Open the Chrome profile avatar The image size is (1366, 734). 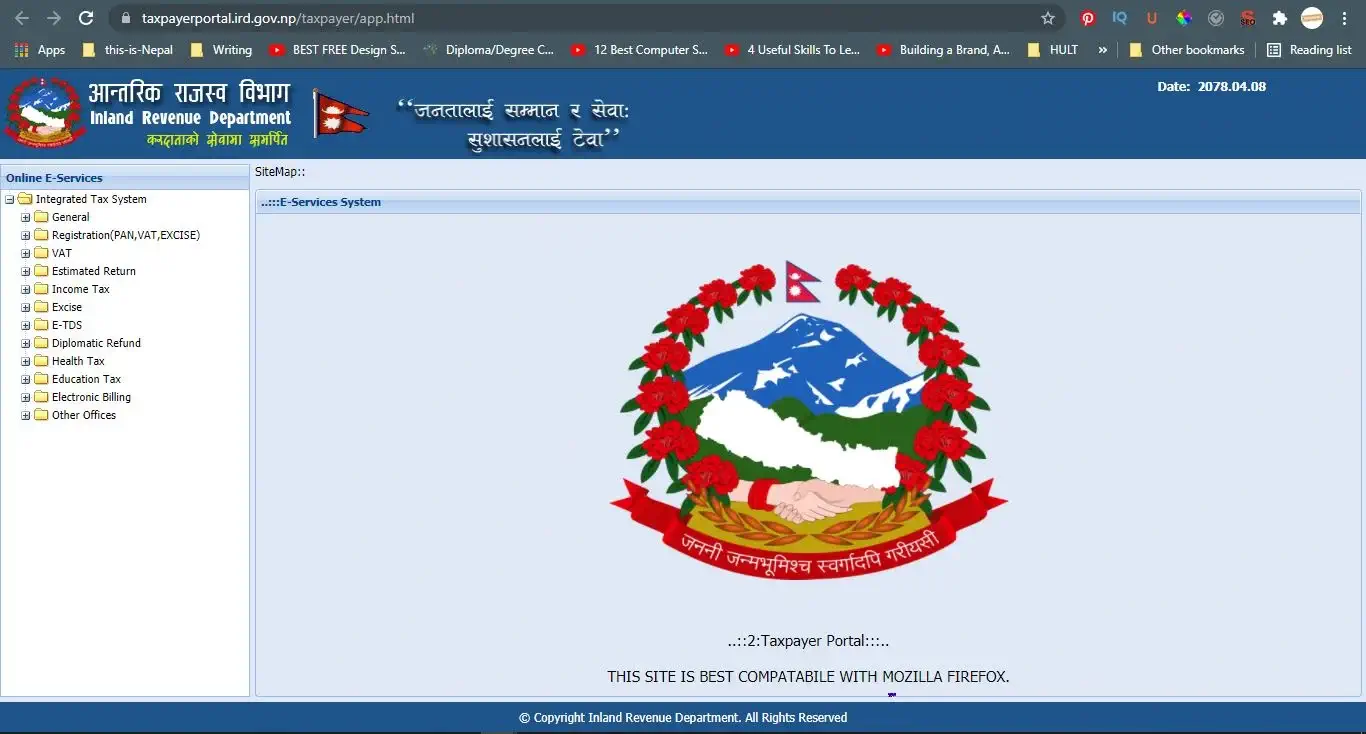(x=1312, y=18)
